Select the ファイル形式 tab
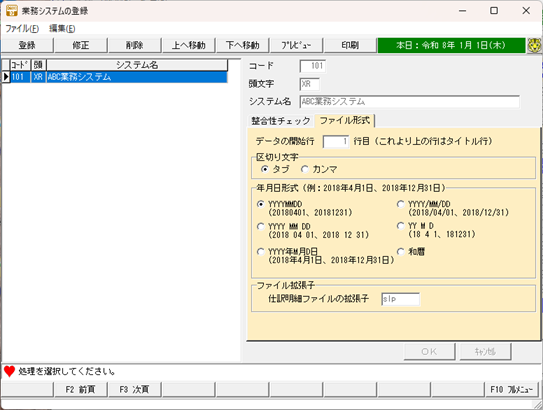 pos(345,121)
